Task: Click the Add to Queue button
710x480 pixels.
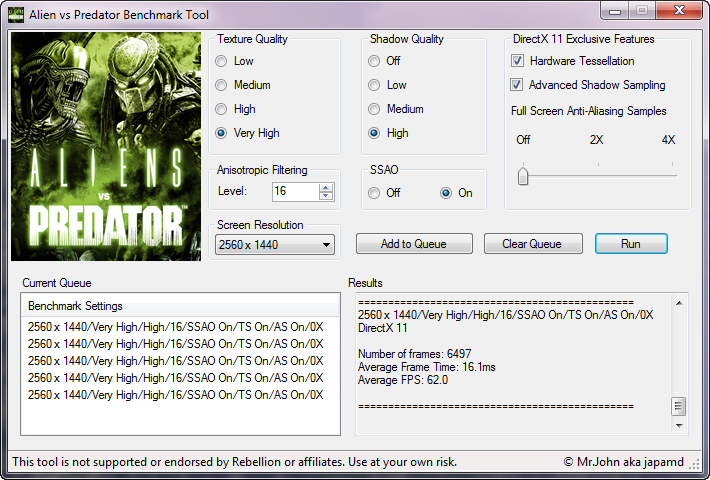Action: point(414,244)
